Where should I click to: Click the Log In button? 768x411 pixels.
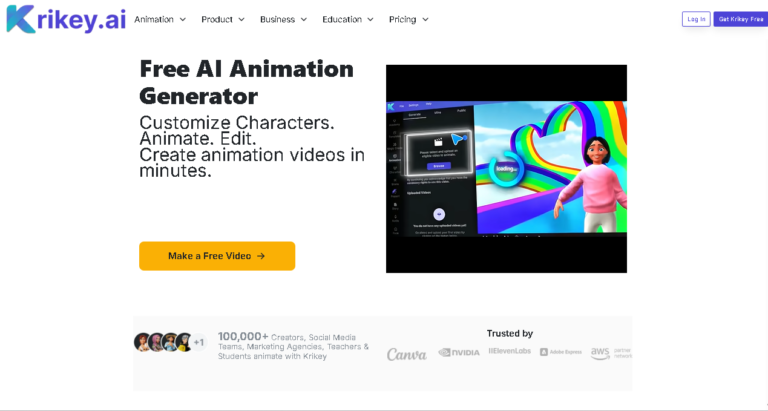696,19
